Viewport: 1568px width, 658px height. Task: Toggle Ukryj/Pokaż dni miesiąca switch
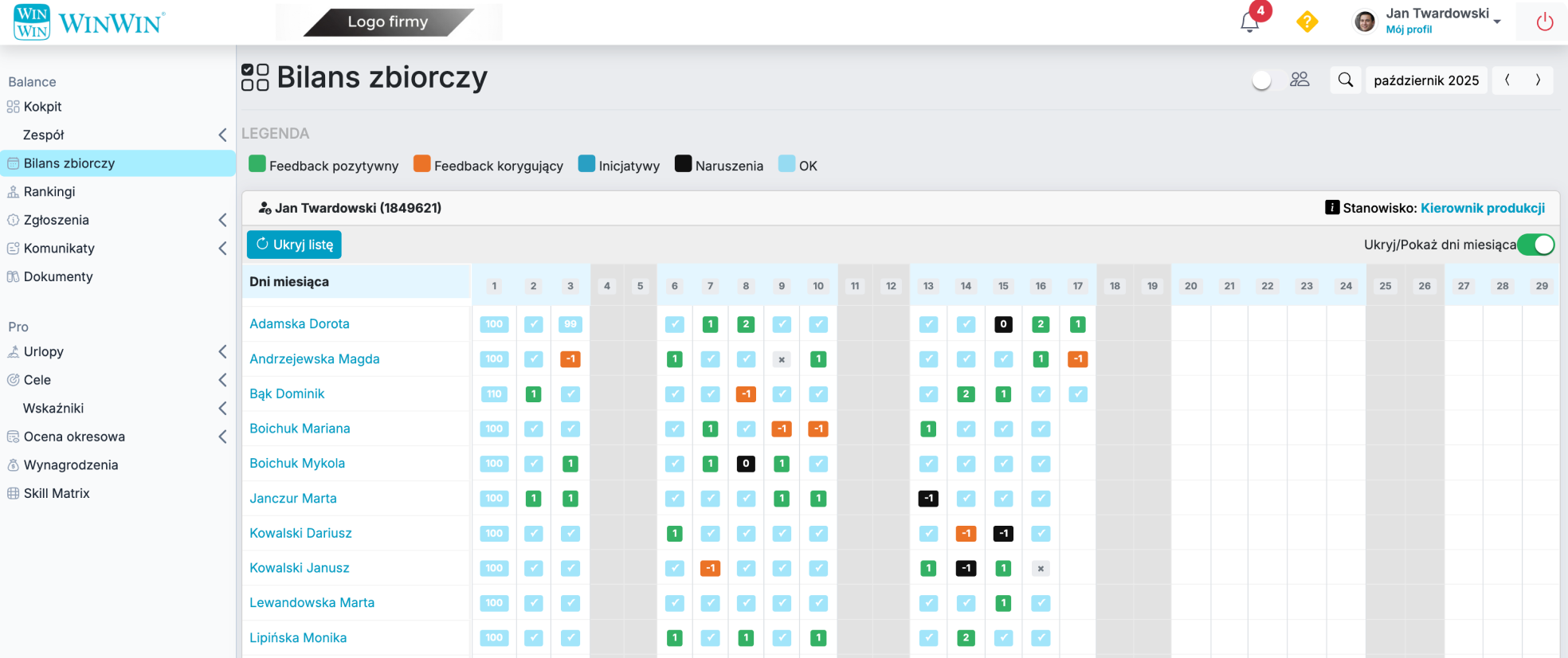coord(1535,245)
